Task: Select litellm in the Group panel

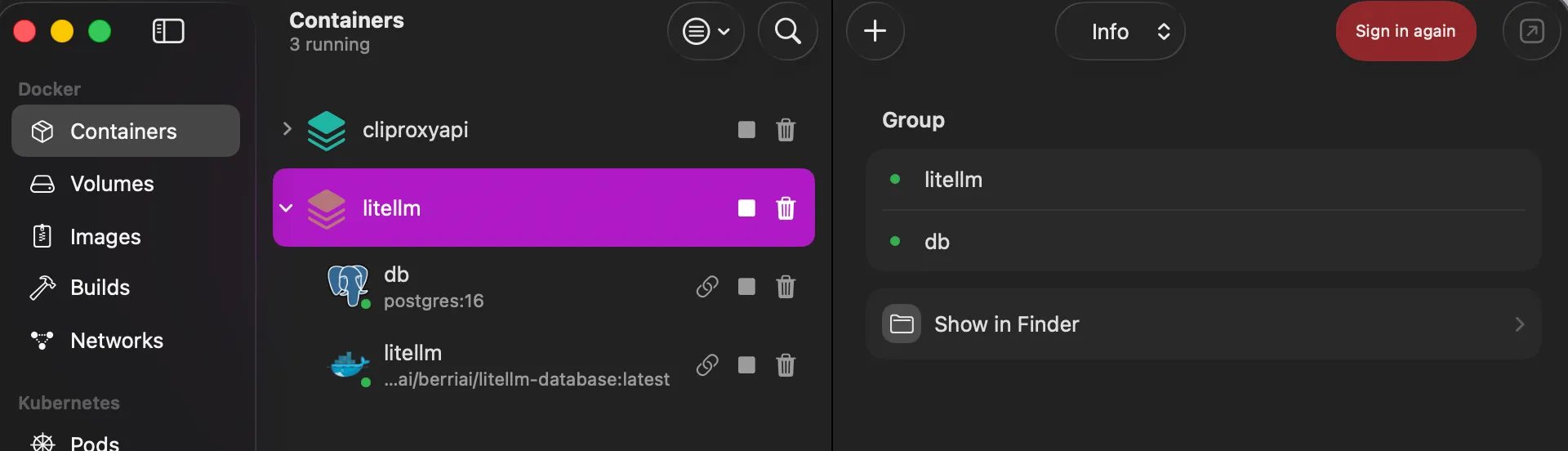Action: click(x=1204, y=180)
